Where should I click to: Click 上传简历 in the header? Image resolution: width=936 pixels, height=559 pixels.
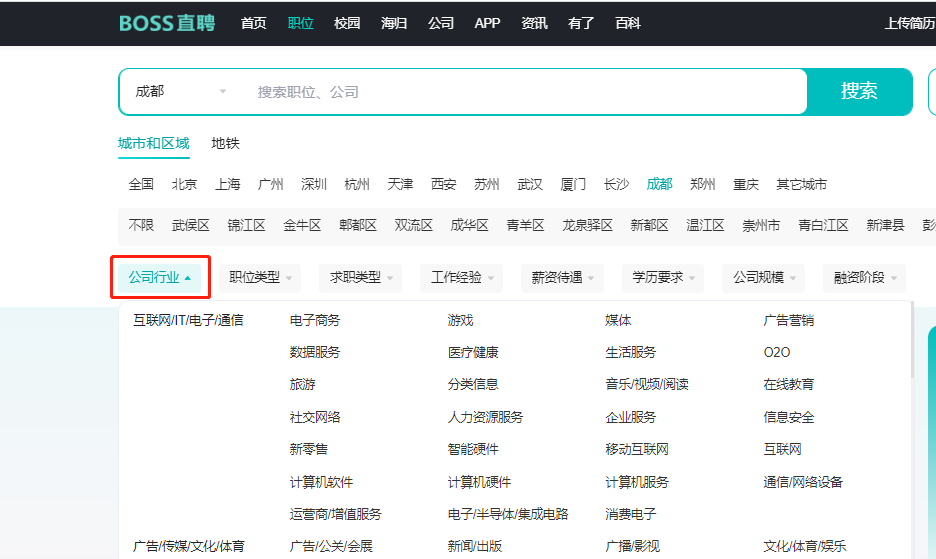(x=910, y=23)
